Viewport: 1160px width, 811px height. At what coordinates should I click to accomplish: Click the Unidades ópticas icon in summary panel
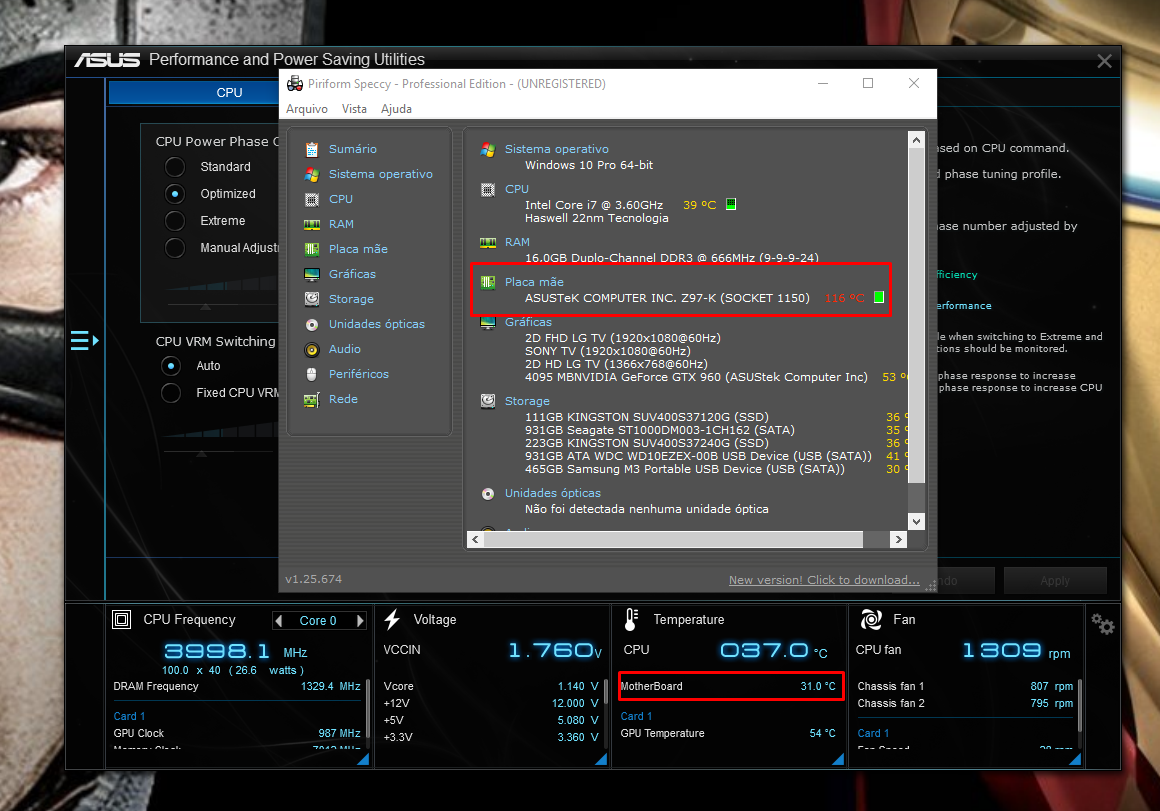[x=488, y=494]
